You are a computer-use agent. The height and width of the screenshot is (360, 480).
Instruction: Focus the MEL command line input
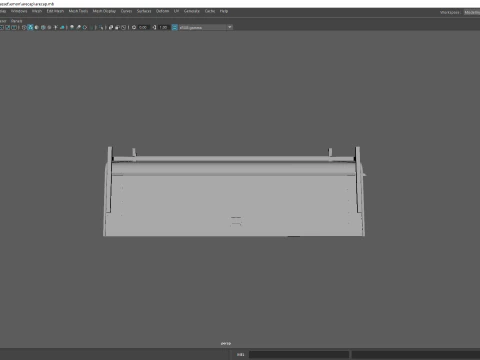tap(299, 355)
